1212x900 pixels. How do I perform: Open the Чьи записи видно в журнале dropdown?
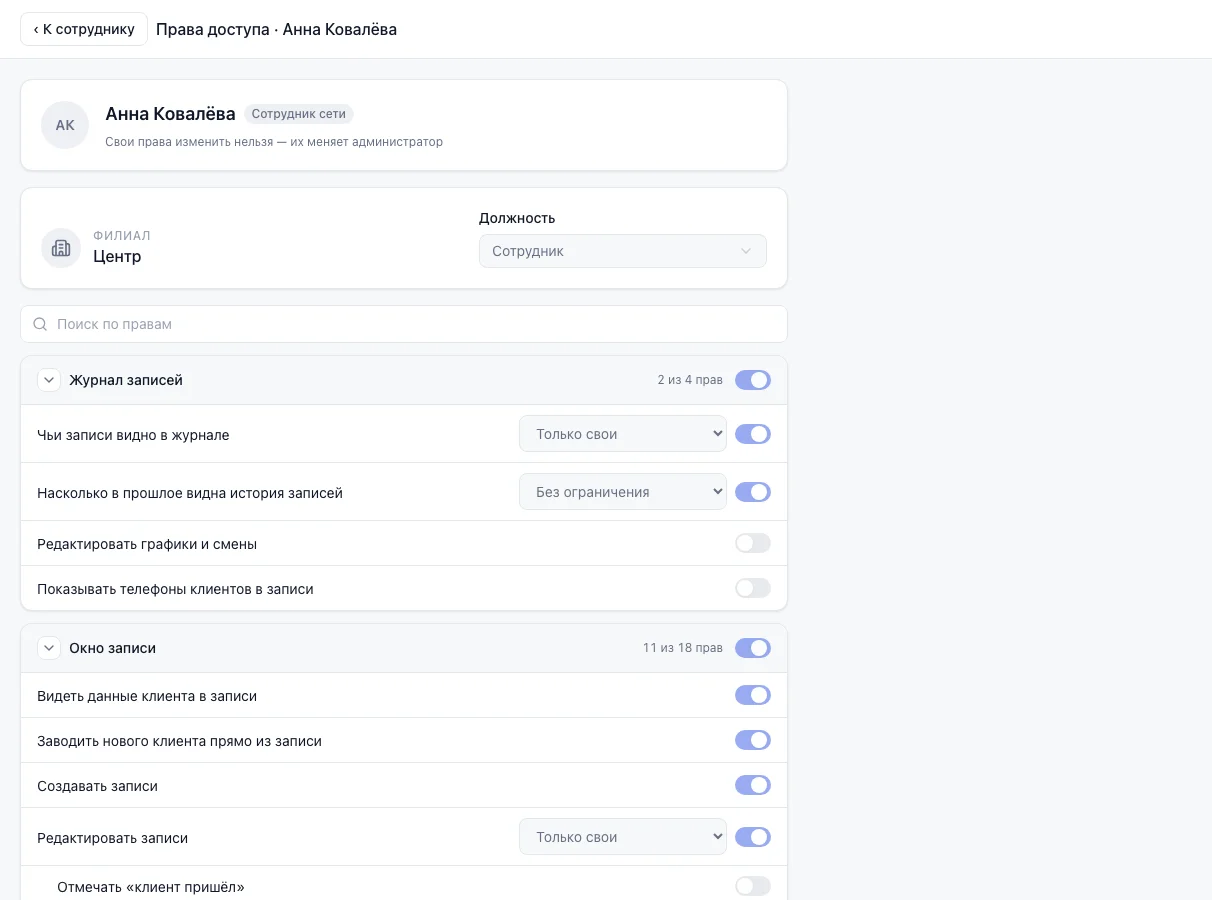[x=623, y=434]
